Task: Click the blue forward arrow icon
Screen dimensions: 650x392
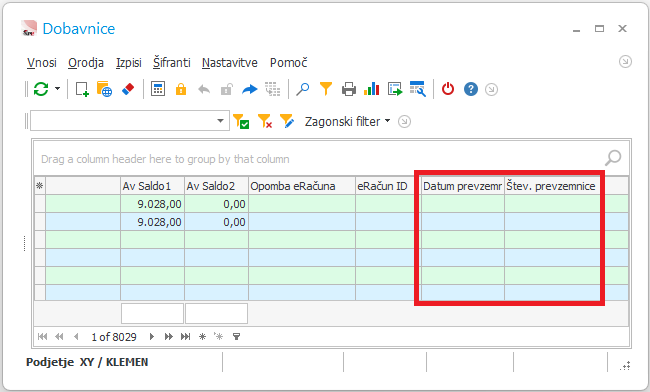Action: [x=250, y=89]
